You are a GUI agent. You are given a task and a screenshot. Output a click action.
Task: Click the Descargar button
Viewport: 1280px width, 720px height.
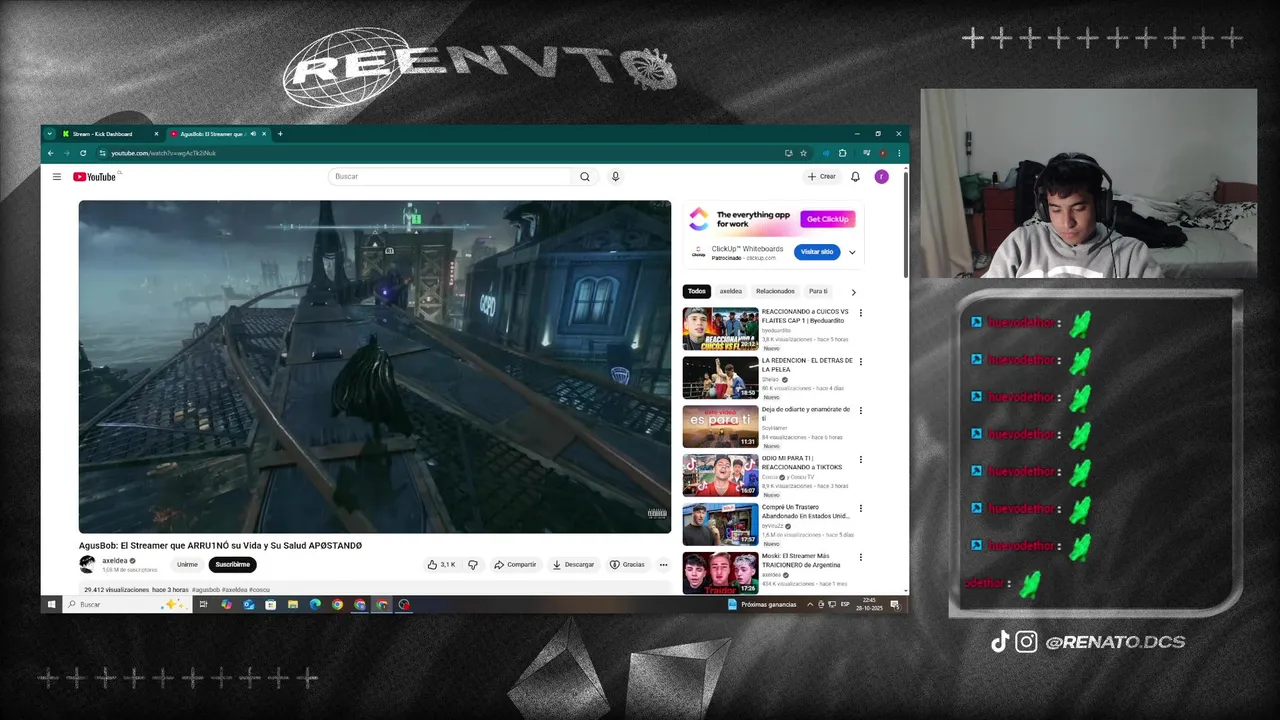(573, 565)
